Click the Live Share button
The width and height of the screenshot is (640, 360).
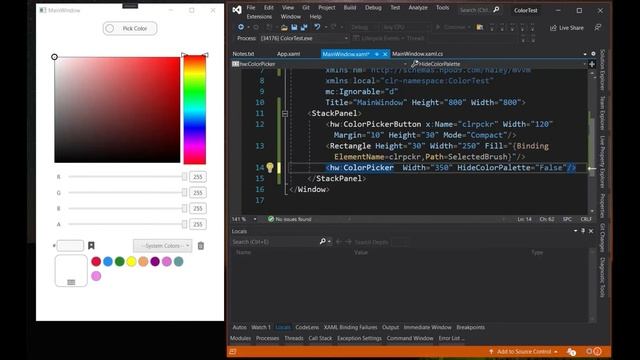567,28
